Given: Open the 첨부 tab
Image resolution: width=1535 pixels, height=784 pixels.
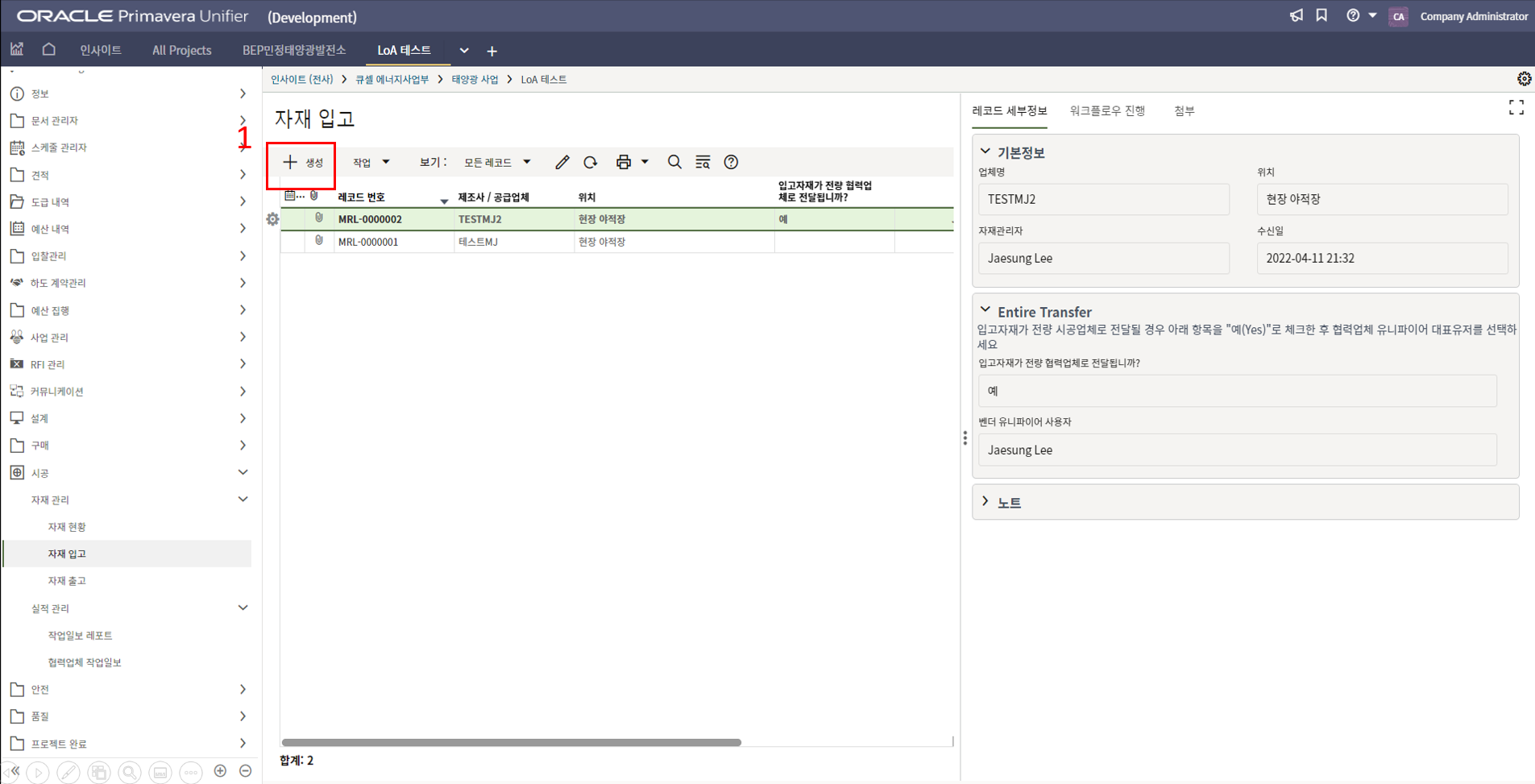Looking at the screenshot, I should pos(1184,111).
